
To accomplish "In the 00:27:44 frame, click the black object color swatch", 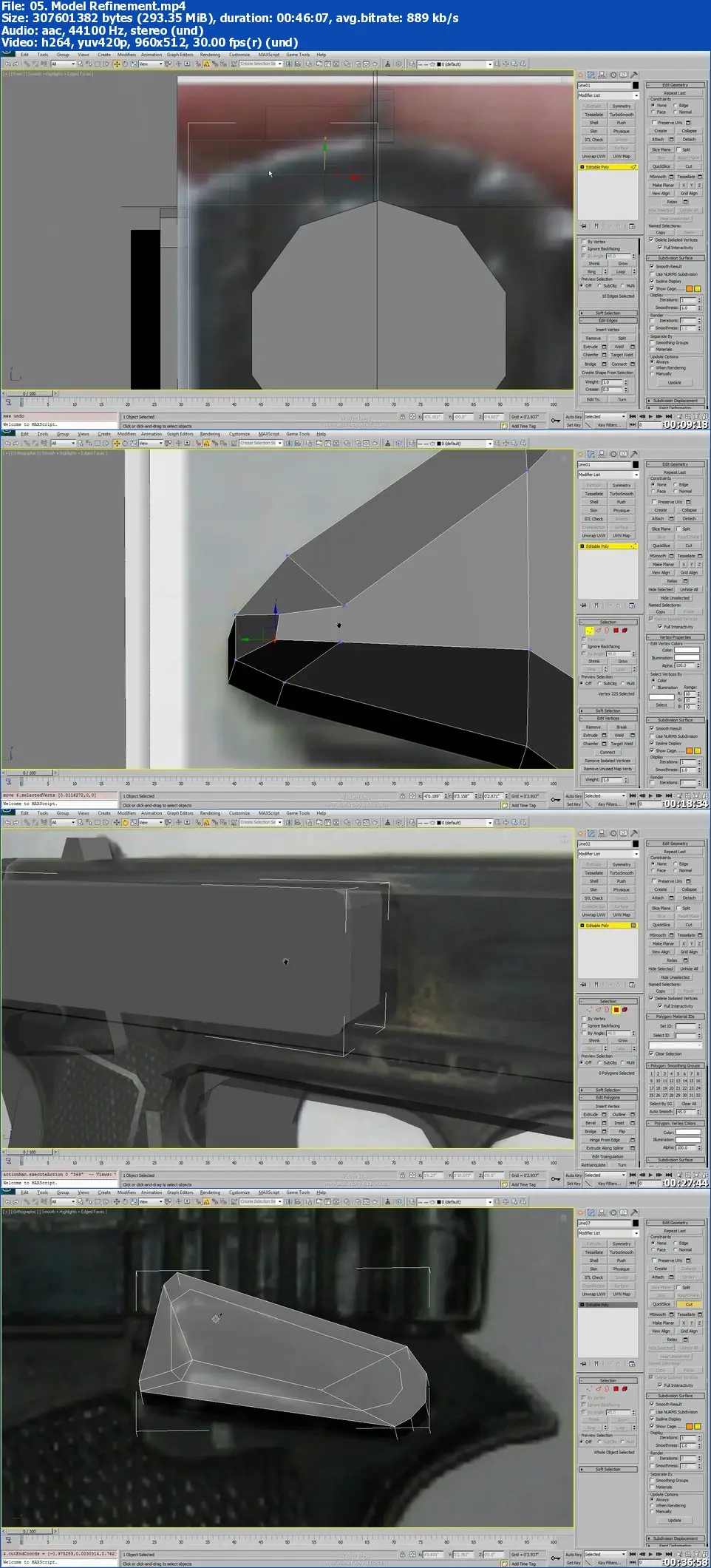I will tap(635, 844).
